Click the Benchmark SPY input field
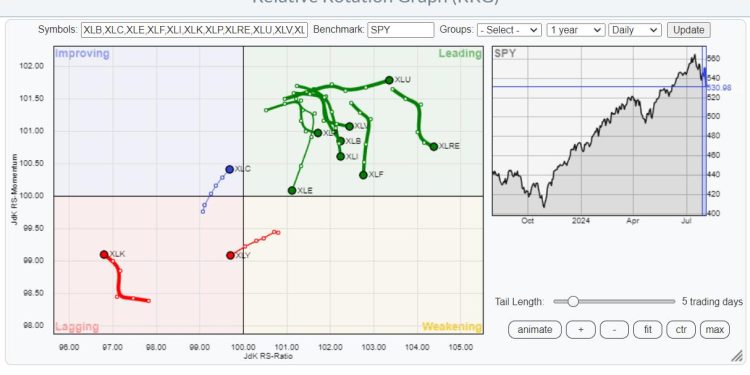Viewport: 750px width, 375px height. 400,30
